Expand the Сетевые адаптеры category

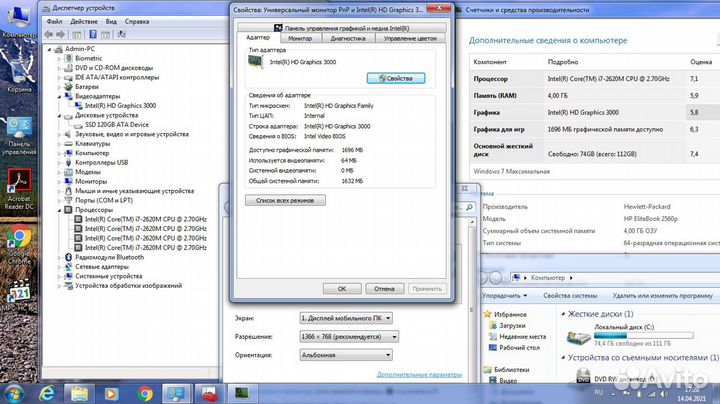[x=59, y=267]
